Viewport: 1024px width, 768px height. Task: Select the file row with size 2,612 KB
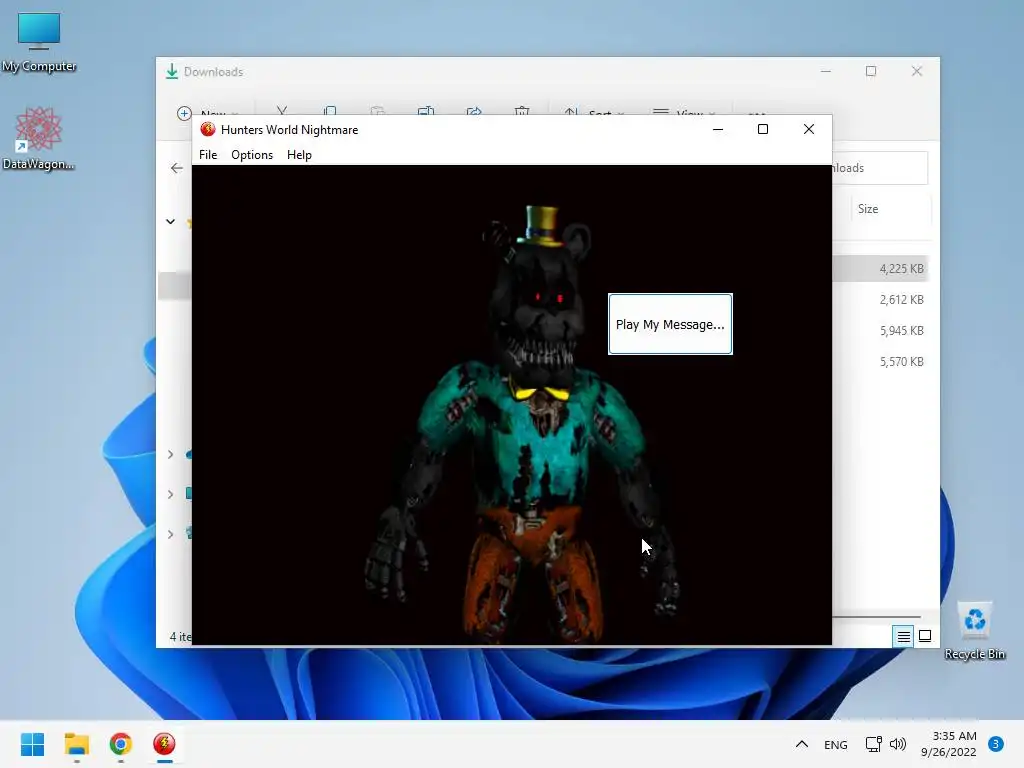tap(881, 300)
